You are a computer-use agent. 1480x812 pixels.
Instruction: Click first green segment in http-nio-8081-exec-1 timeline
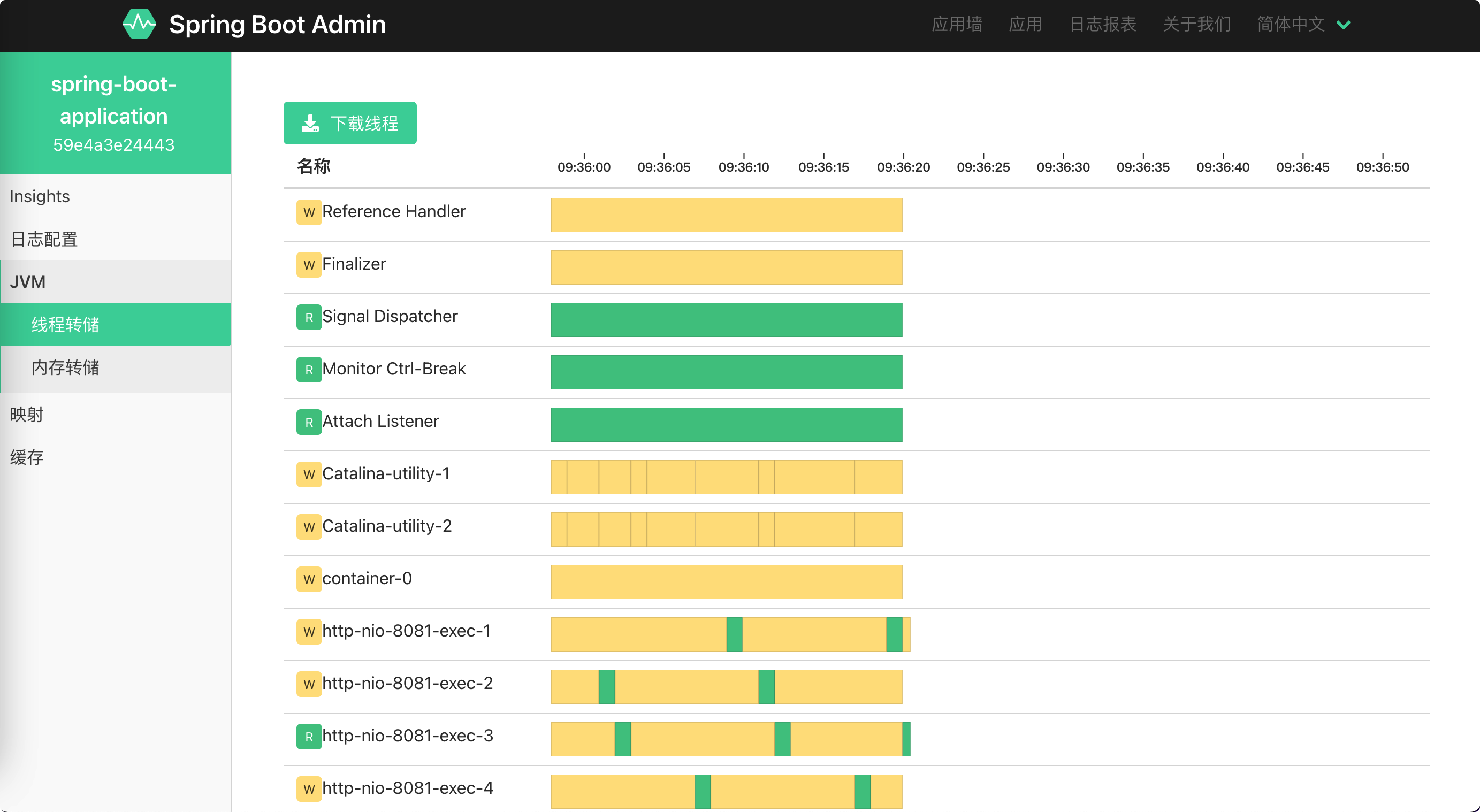[734, 634]
